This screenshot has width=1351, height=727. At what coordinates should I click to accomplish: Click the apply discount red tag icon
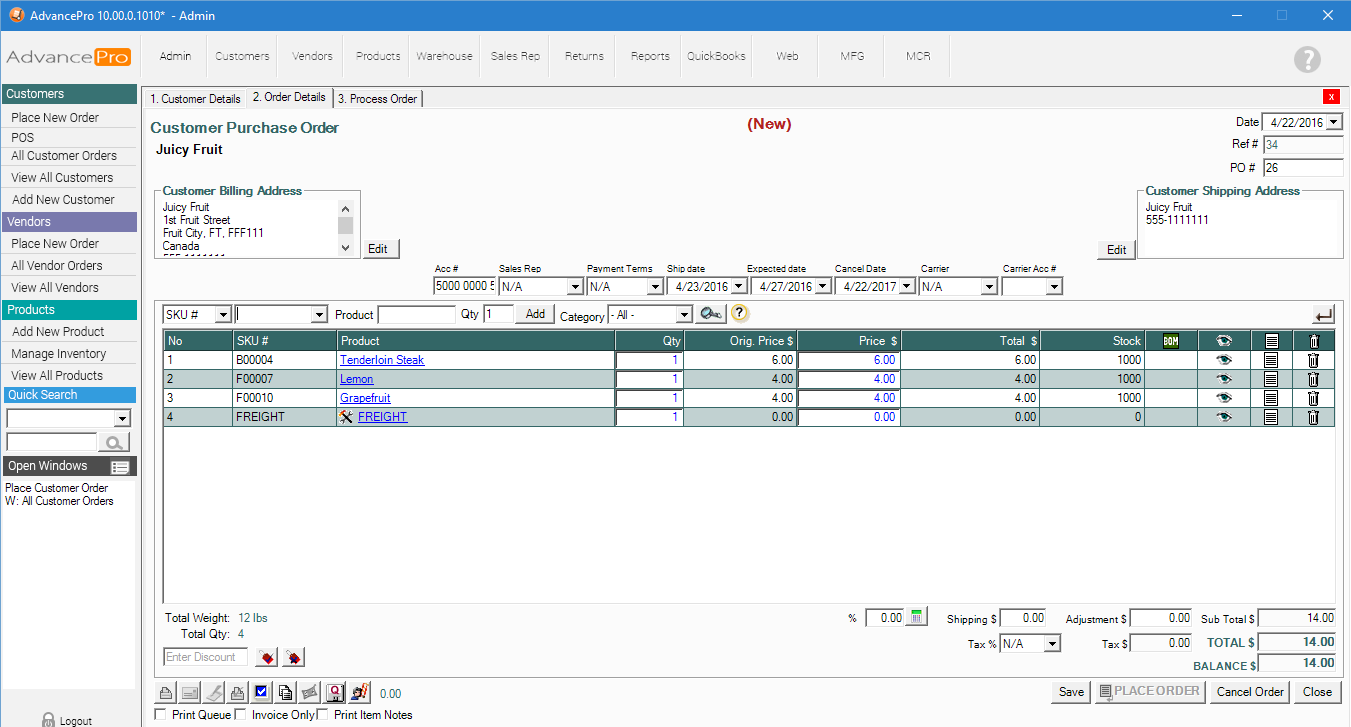pos(267,657)
